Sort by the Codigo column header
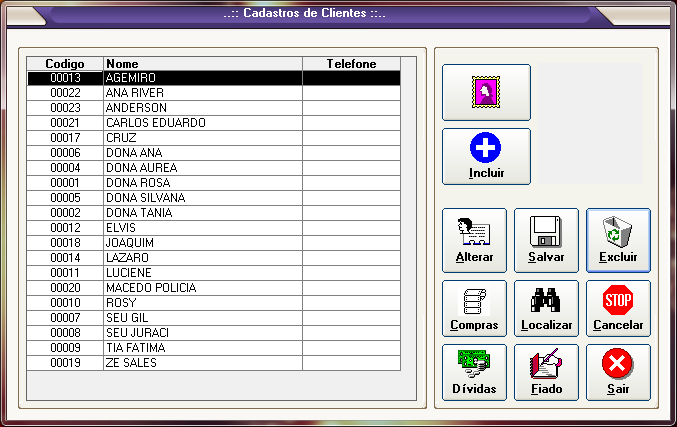677x427 pixels. coord(65,63)
